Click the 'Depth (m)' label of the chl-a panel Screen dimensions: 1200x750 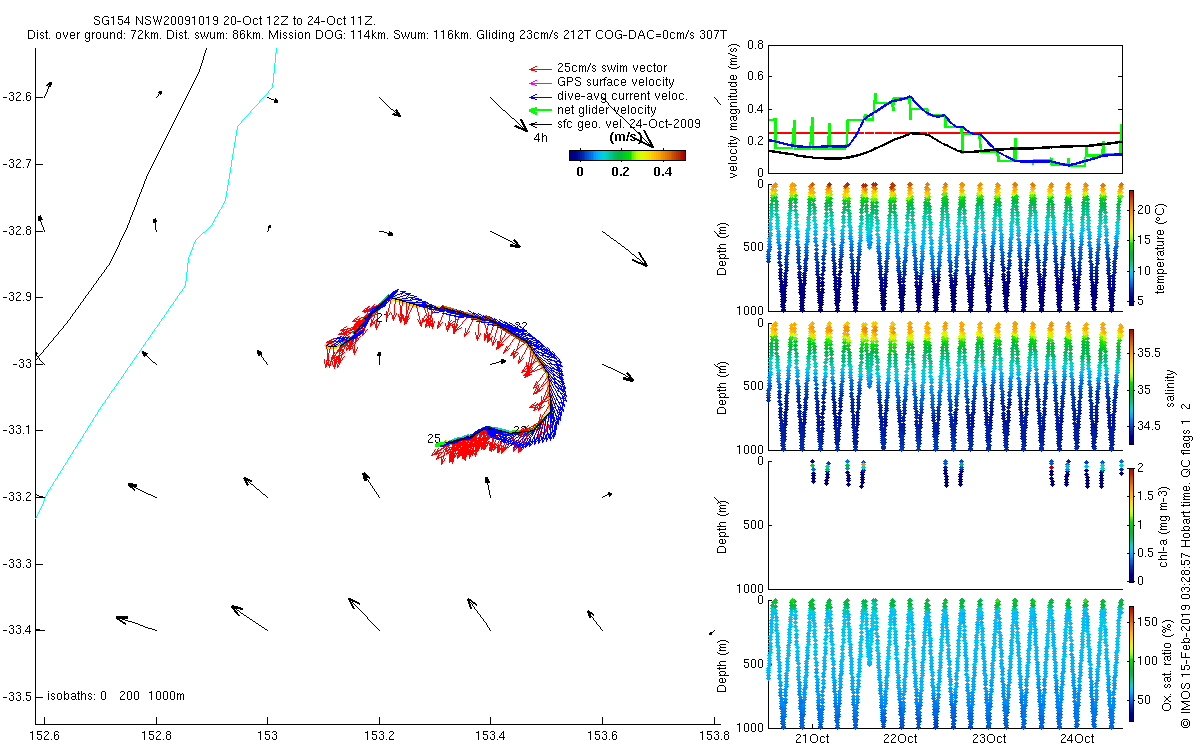[x=723, y=526]
